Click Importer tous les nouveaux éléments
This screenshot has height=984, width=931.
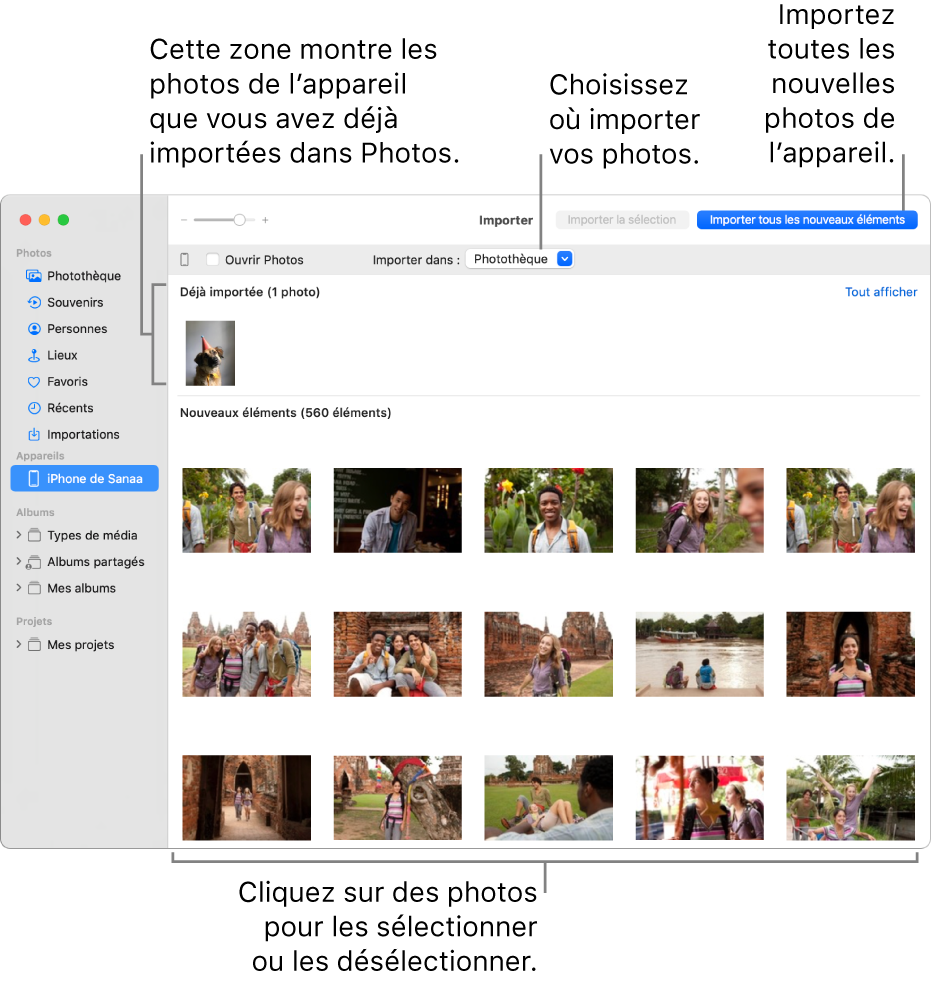[x=806, y=219]
